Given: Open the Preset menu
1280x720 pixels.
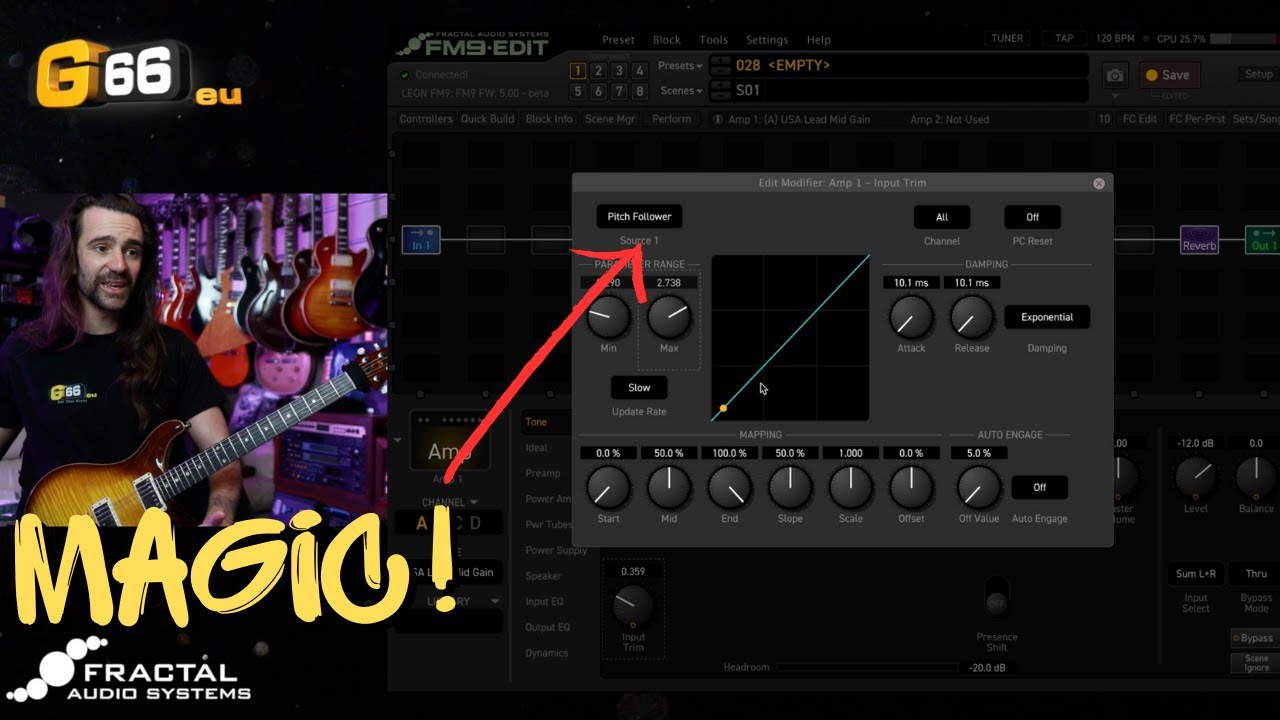Looking at the screenshot, I should point(618,40).
